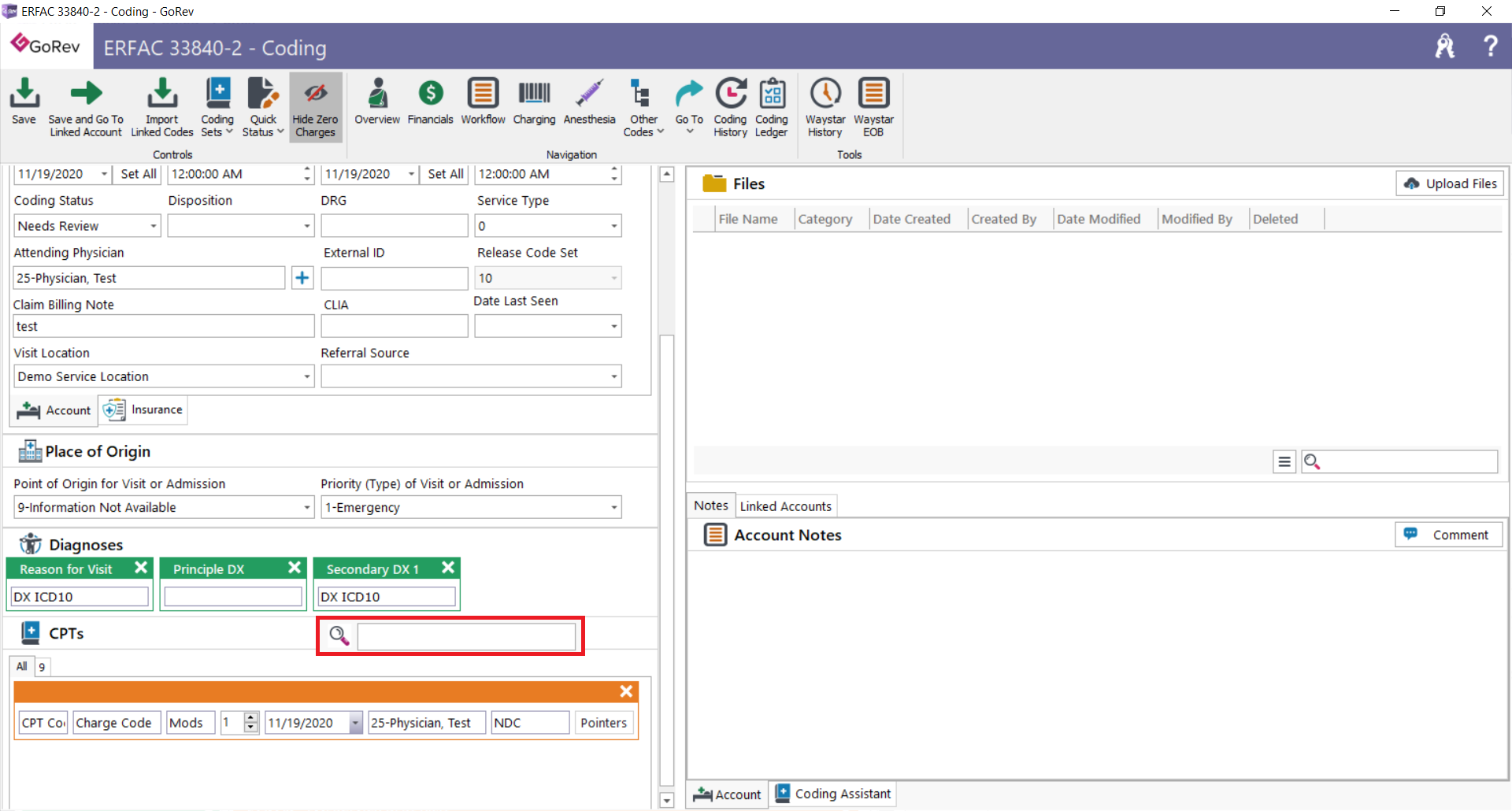Select the Insurance tab

tap(143, 410)
